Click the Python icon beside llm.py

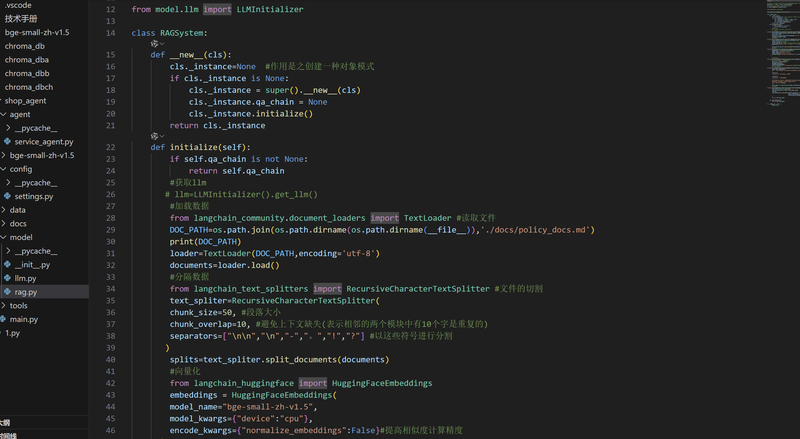pyautogui.click(x=7, y=278)
